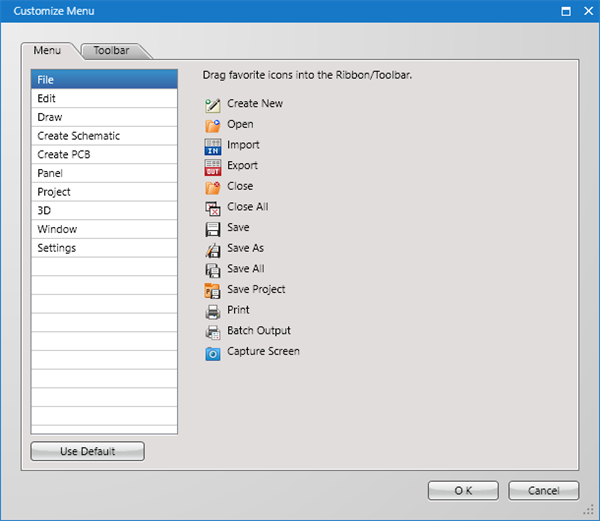This screenshot has width=600, height=521.
Task: Pick the Export icon
Action: click(x=212, y=166)
